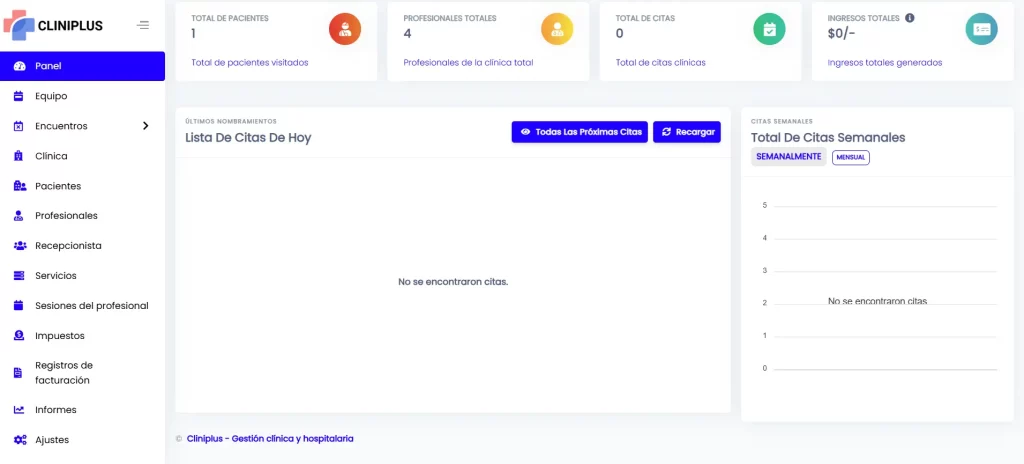The height and width of the screenshot is (464, 1024).
Task: Click the yellow Profesionales Totales icon
Action: (x=557, y=29)
